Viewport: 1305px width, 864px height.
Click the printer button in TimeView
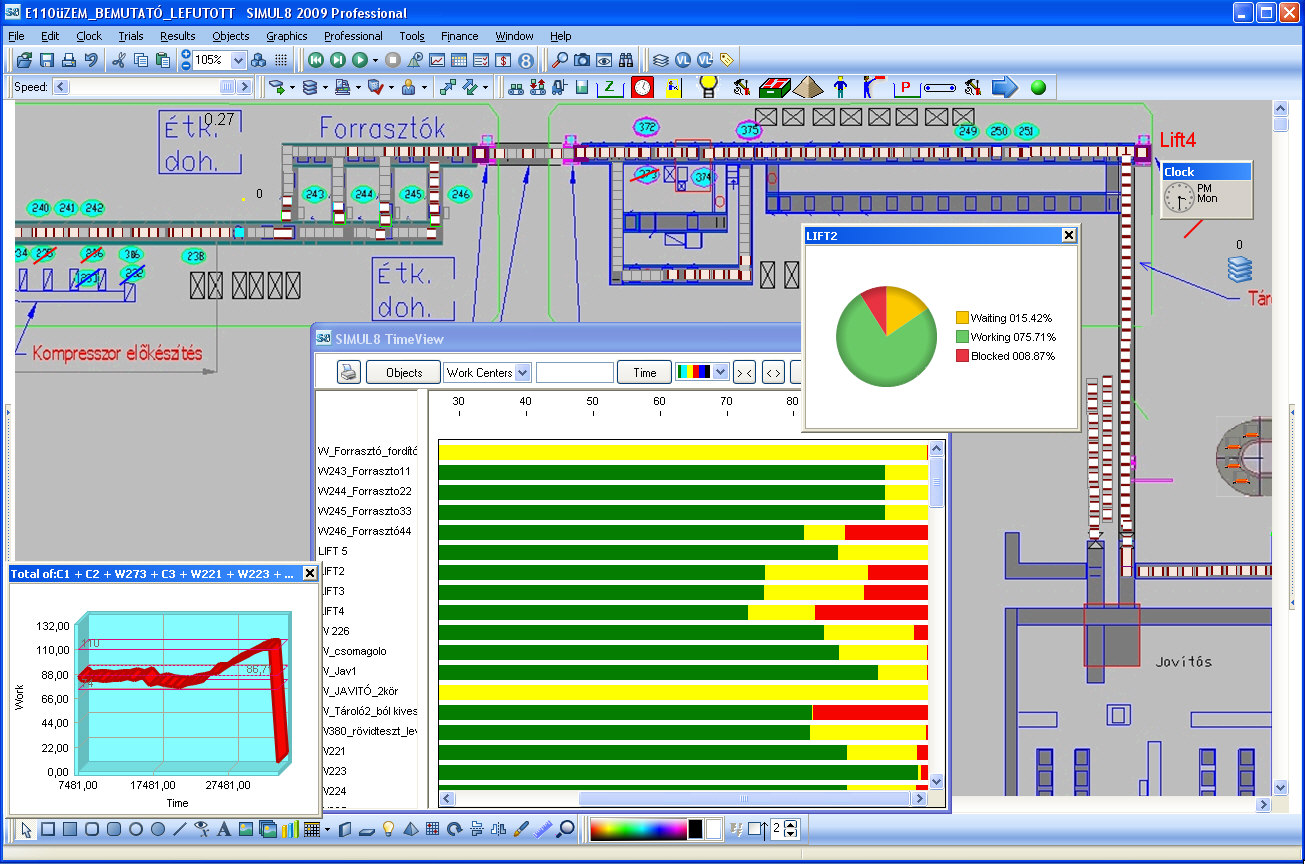point(348,373)
